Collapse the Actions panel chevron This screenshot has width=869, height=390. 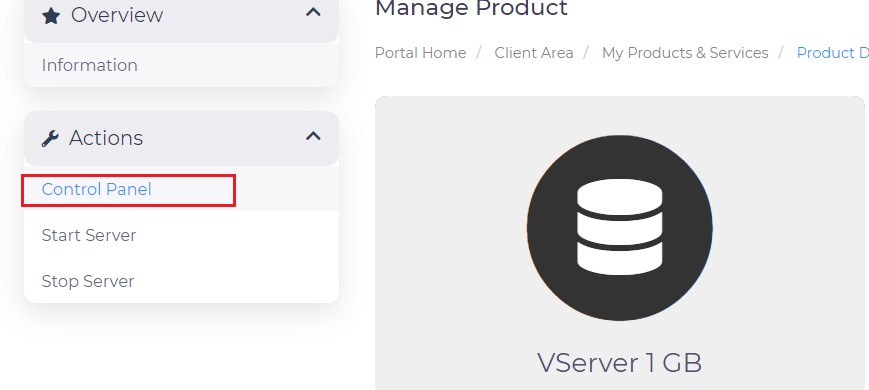tap(314, 136)
